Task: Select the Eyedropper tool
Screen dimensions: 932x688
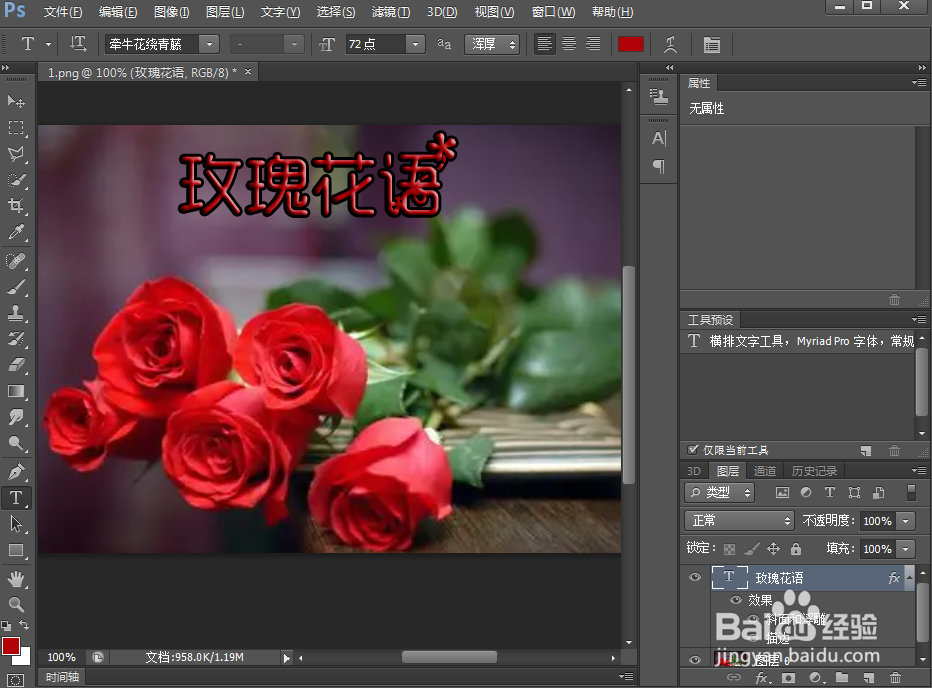Action: (16, 232)
